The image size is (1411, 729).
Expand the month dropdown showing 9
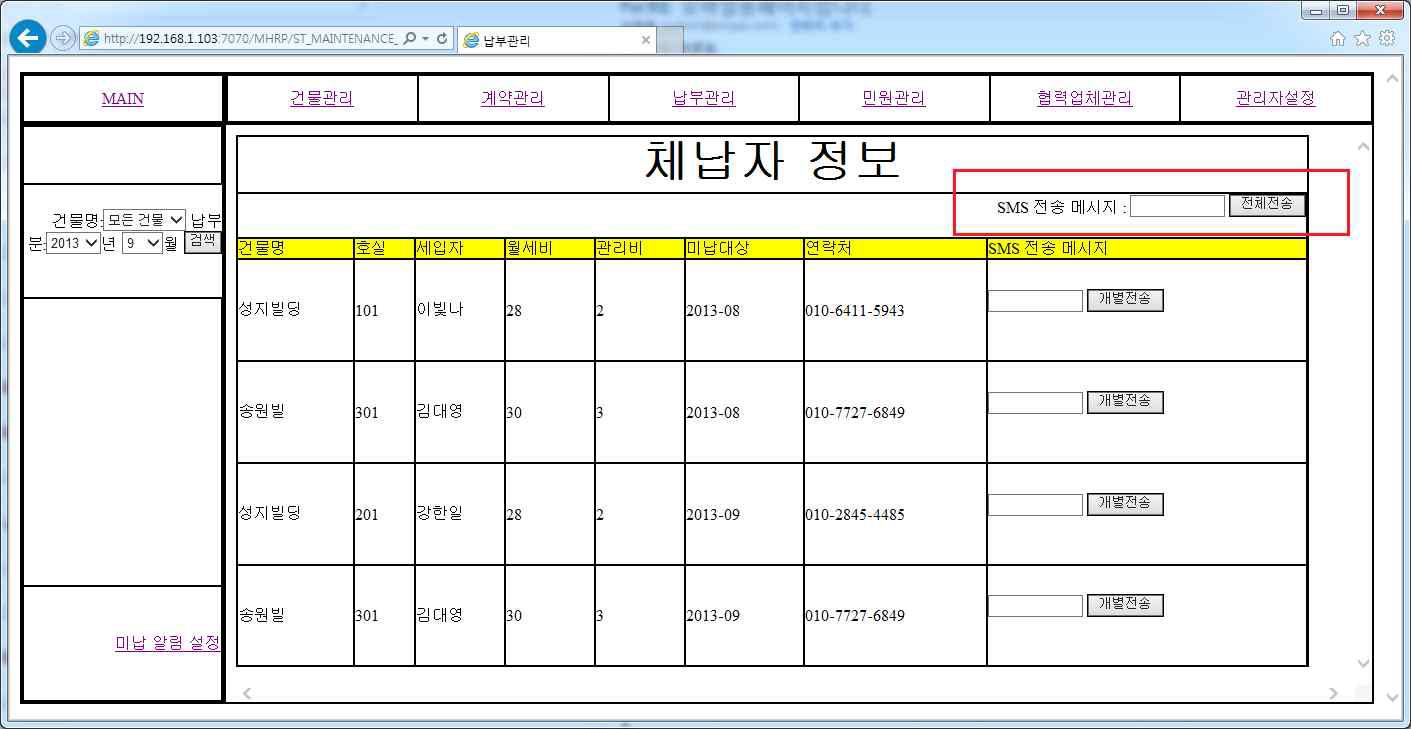[142, 243]
